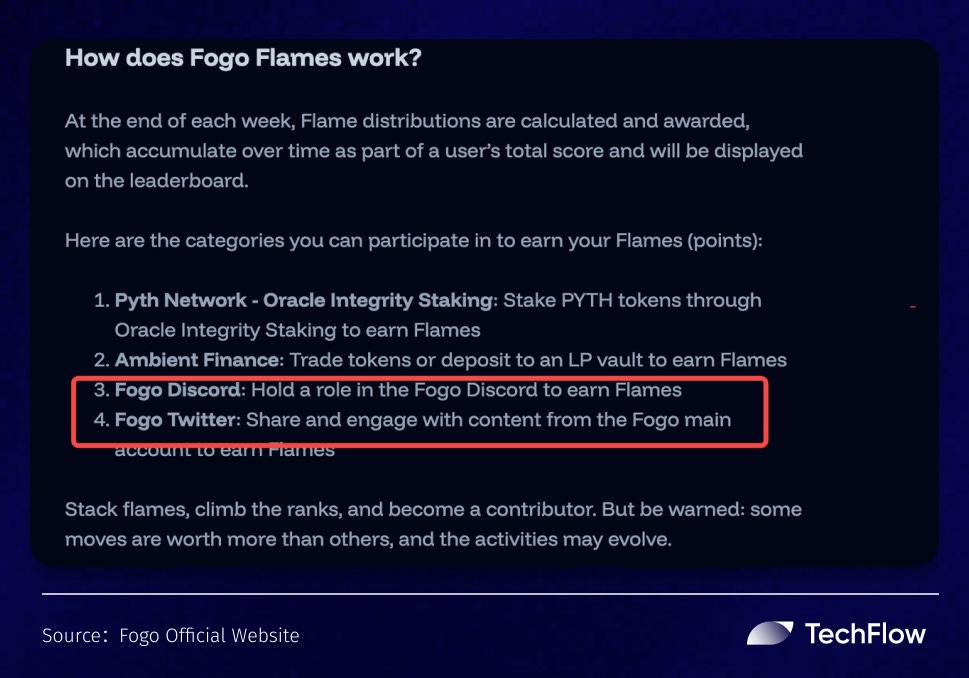Viewport: 969px width, 678px height.
Task: Click list number 3 beside Fogo Discord
Action: point(100,390)
